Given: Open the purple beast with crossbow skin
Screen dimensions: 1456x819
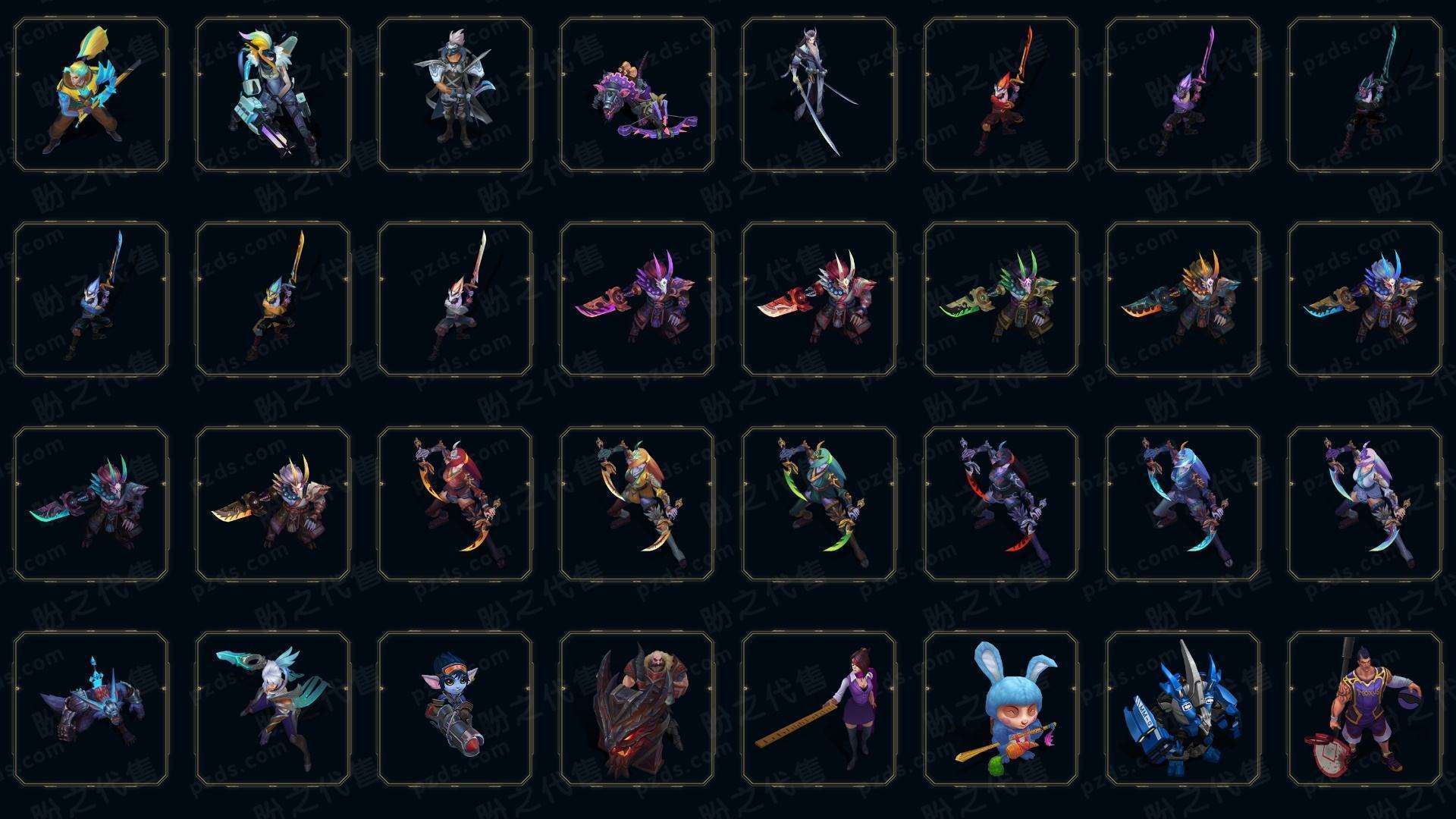Looking at the screenshot, I should [636, 94].
